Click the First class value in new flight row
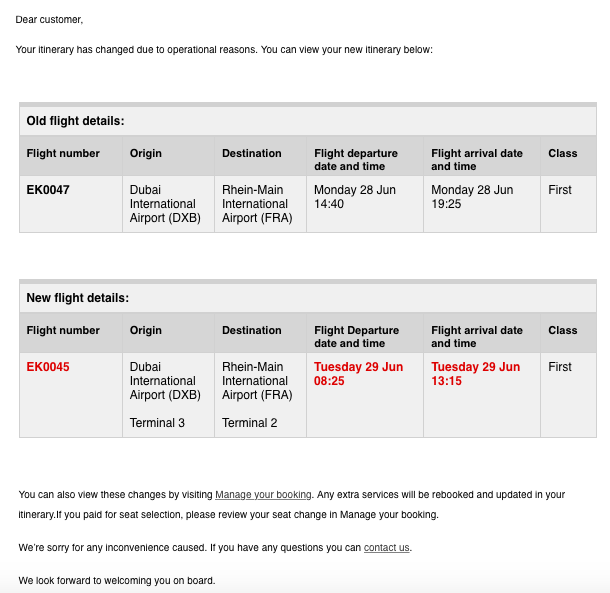610x593 pixels. point(560,367)
